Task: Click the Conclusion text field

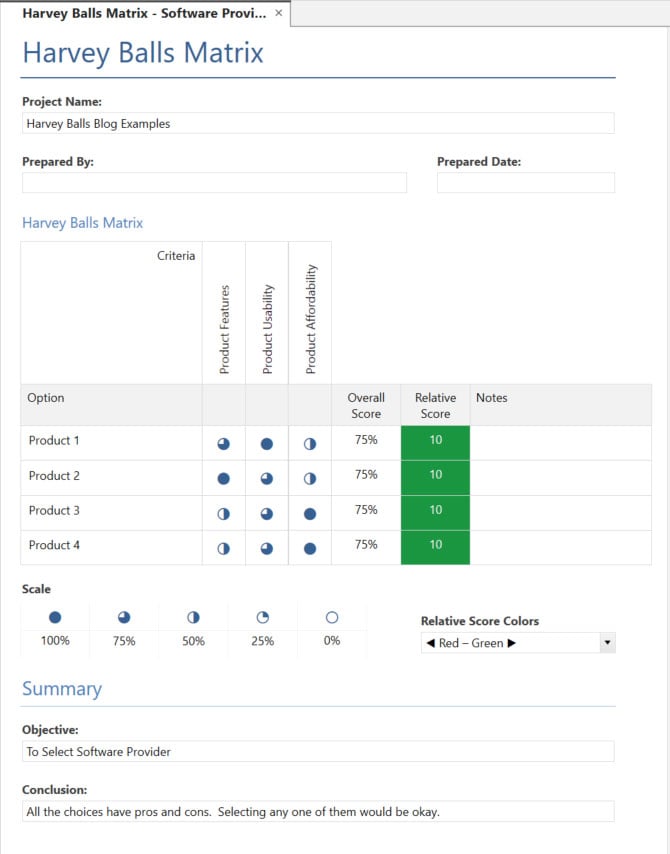Action: click(318, 811)
